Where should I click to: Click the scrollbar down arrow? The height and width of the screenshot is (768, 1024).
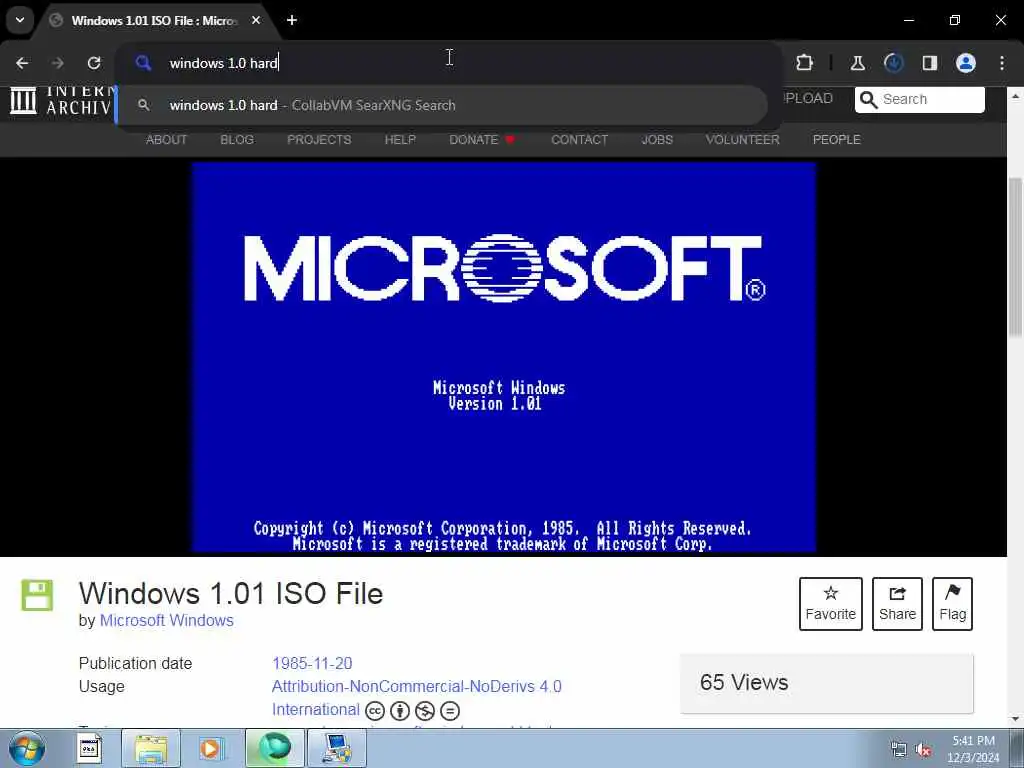point(1016,719)
